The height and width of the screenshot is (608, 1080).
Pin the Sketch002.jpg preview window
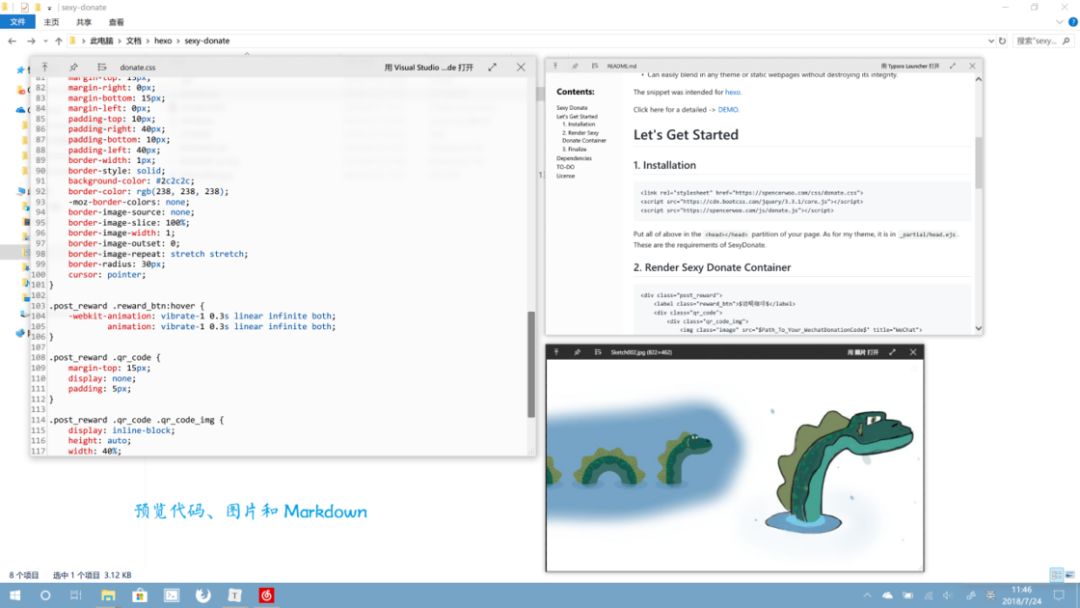pos(577,352)
